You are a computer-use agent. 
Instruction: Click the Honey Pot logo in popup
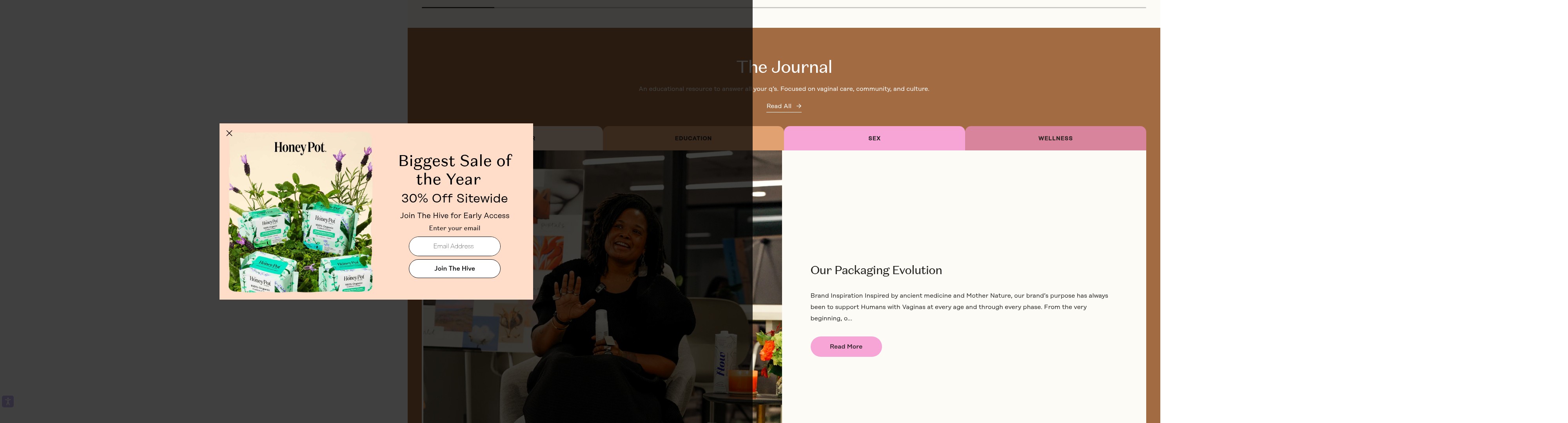tap(300, 148)
